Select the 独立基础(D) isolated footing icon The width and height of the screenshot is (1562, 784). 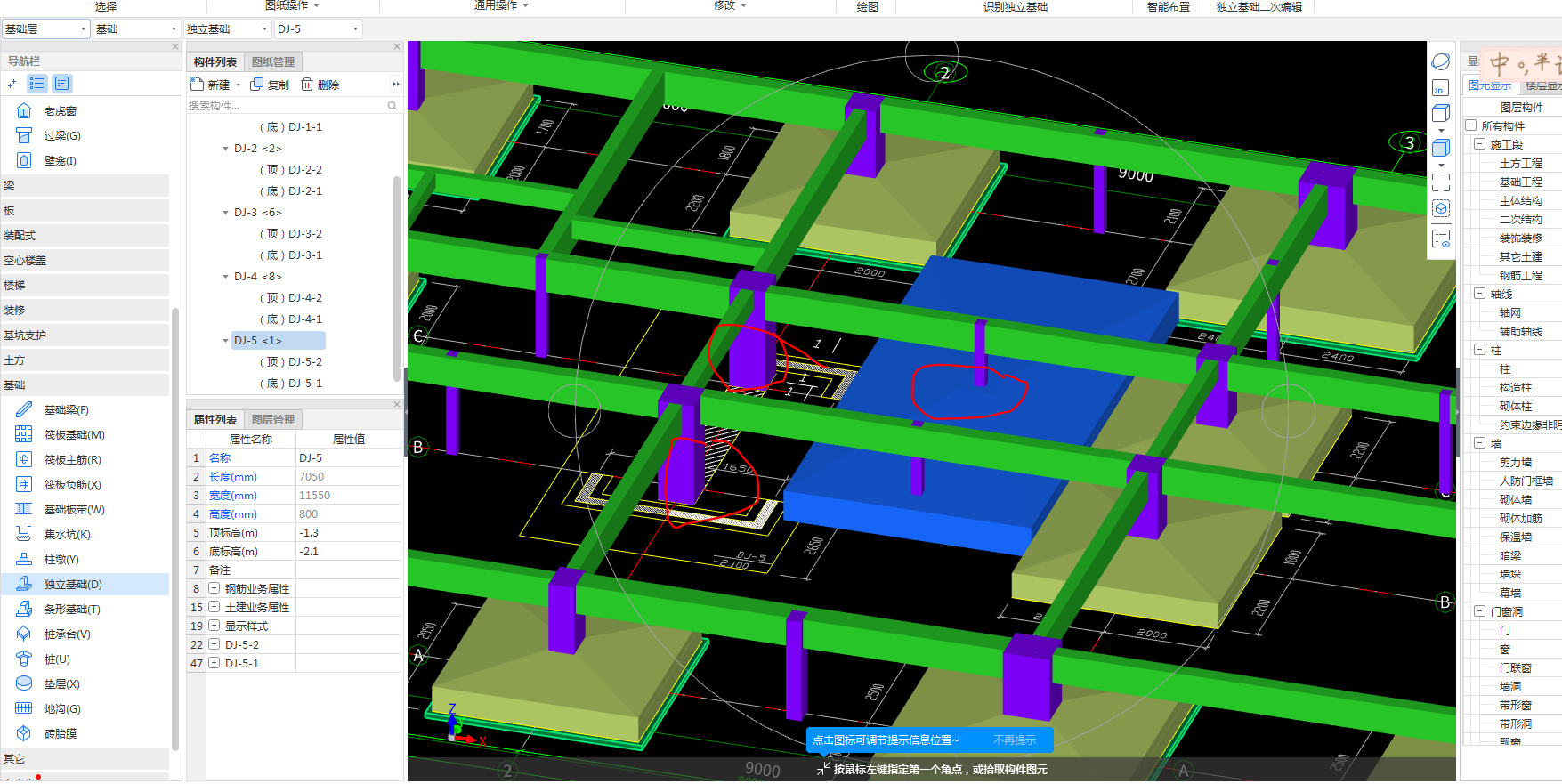[24, 585]
